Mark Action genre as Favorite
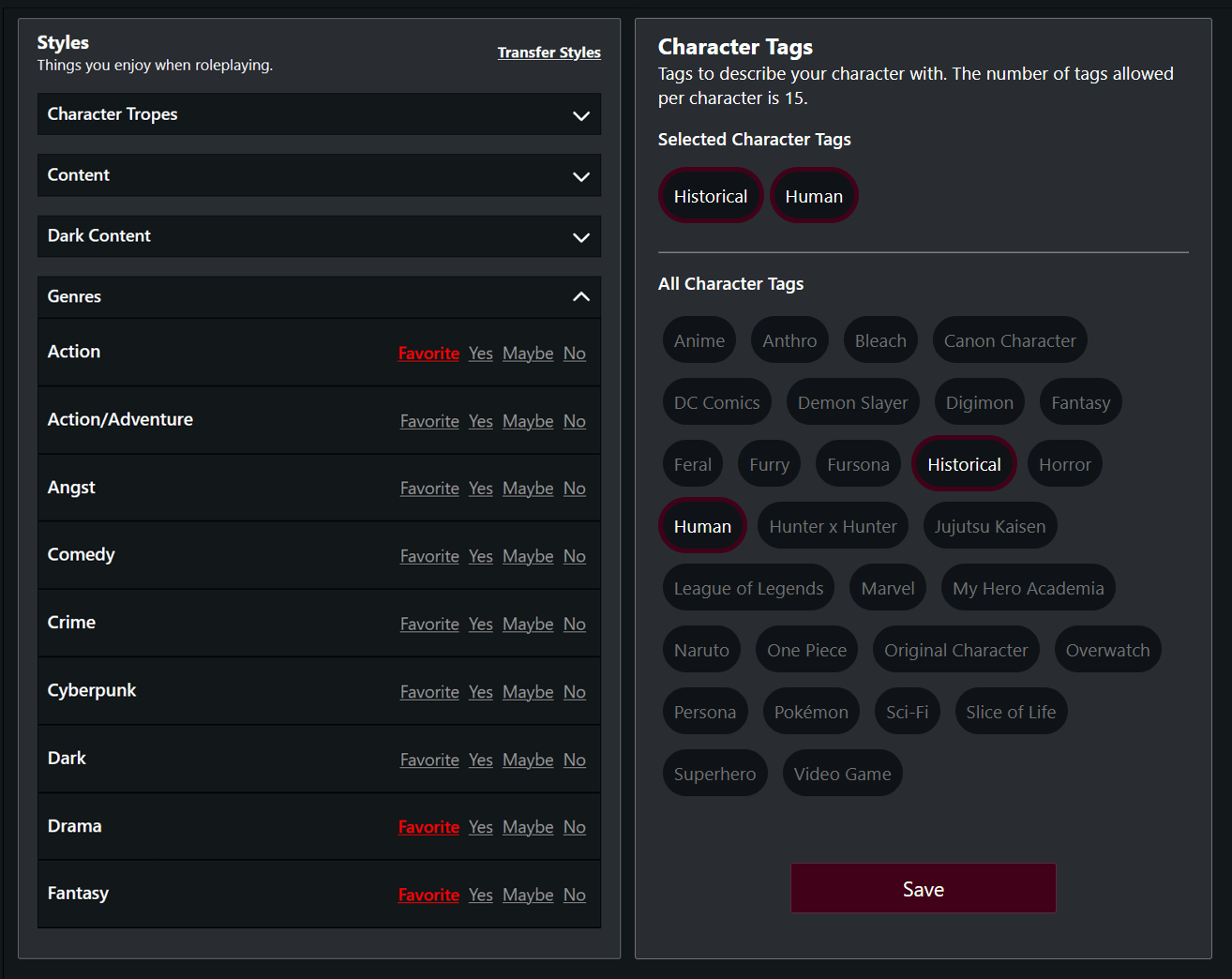 [428, 354]
